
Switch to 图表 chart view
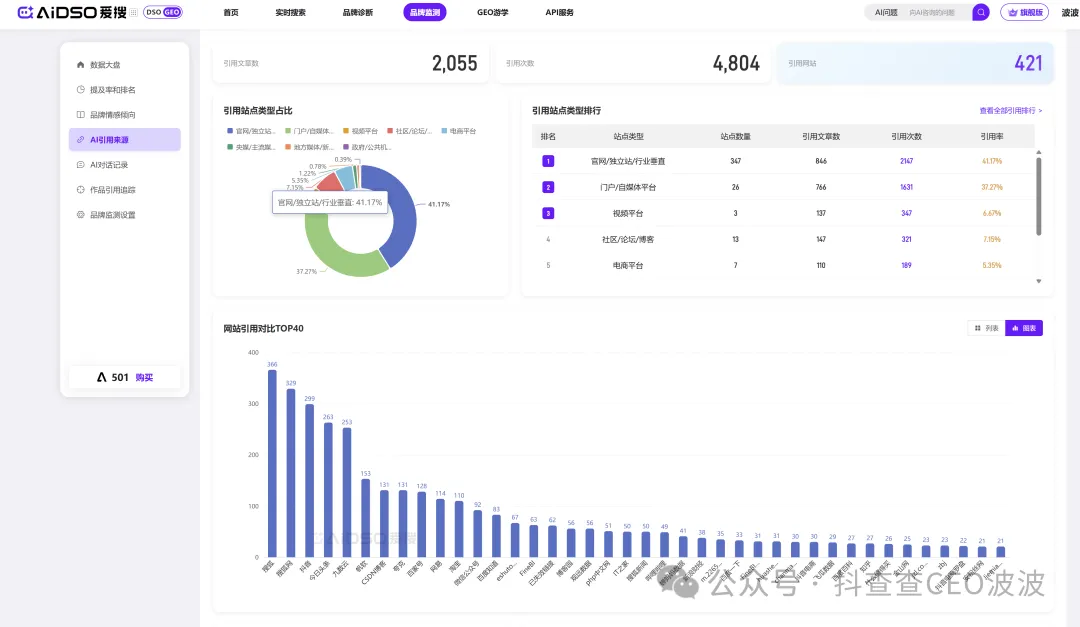click(x=1024, y=328)
